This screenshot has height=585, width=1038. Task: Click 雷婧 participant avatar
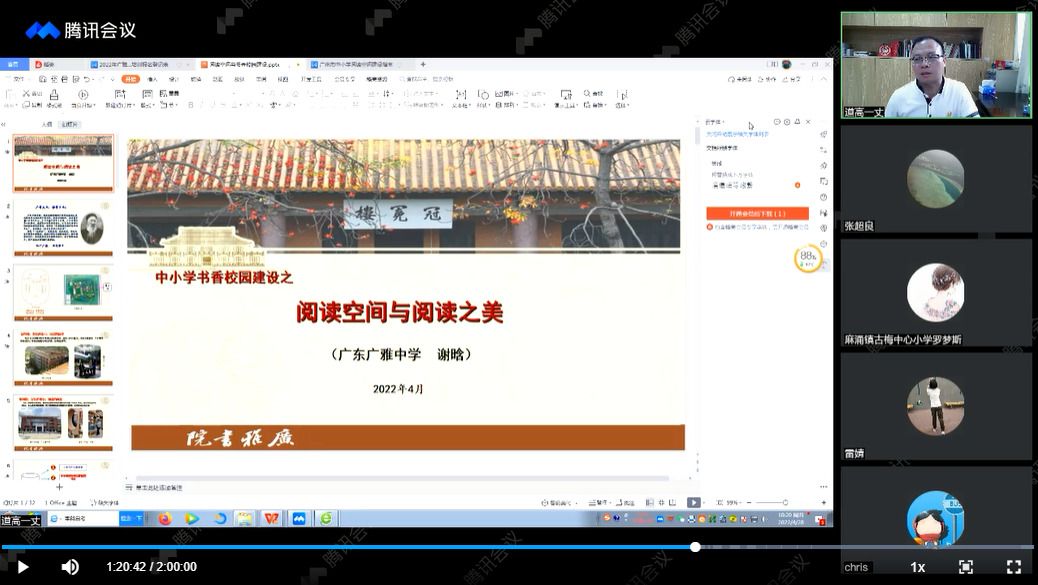(935, 406)
